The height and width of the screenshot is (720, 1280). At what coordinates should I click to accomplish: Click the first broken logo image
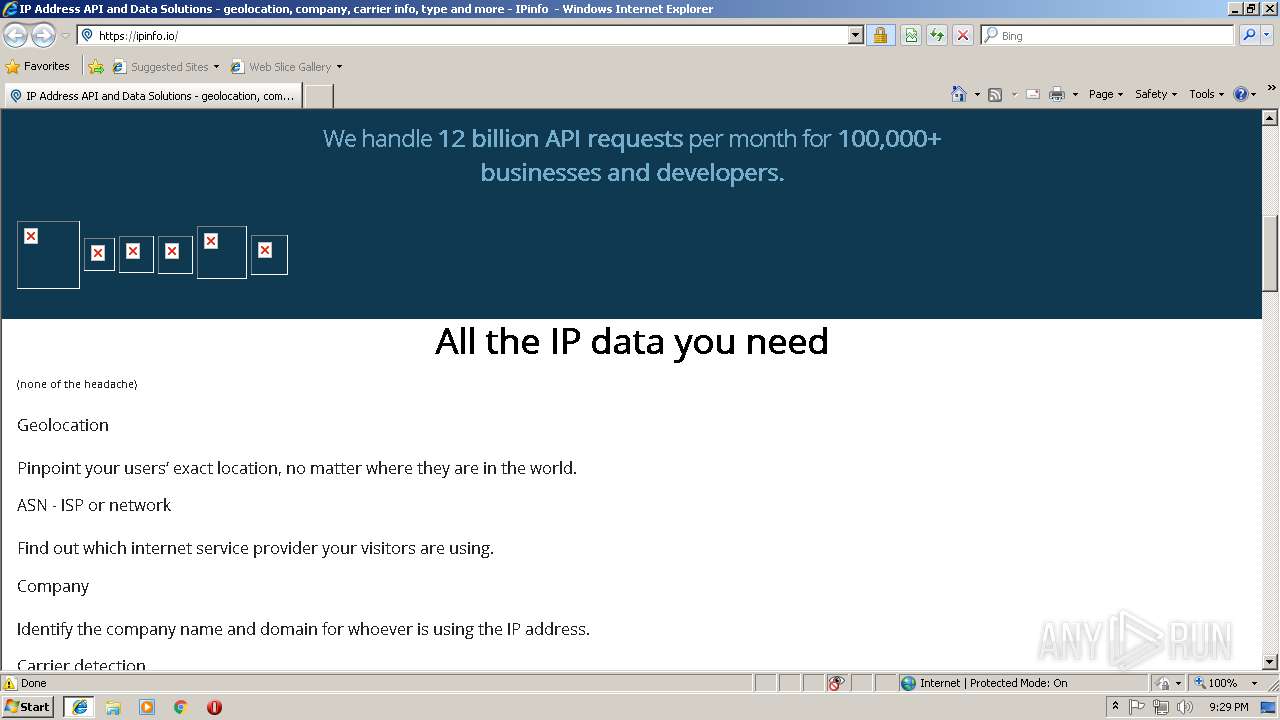pos(48,255)
